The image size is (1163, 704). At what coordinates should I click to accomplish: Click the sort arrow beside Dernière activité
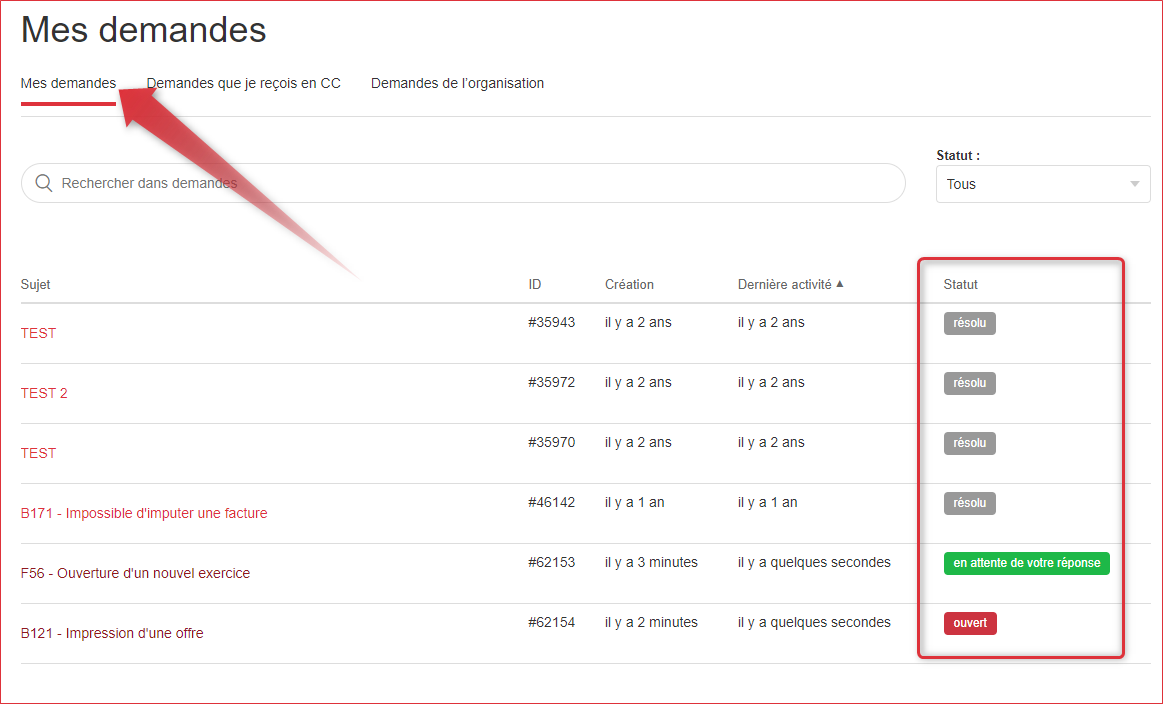(x=840, y=284)
